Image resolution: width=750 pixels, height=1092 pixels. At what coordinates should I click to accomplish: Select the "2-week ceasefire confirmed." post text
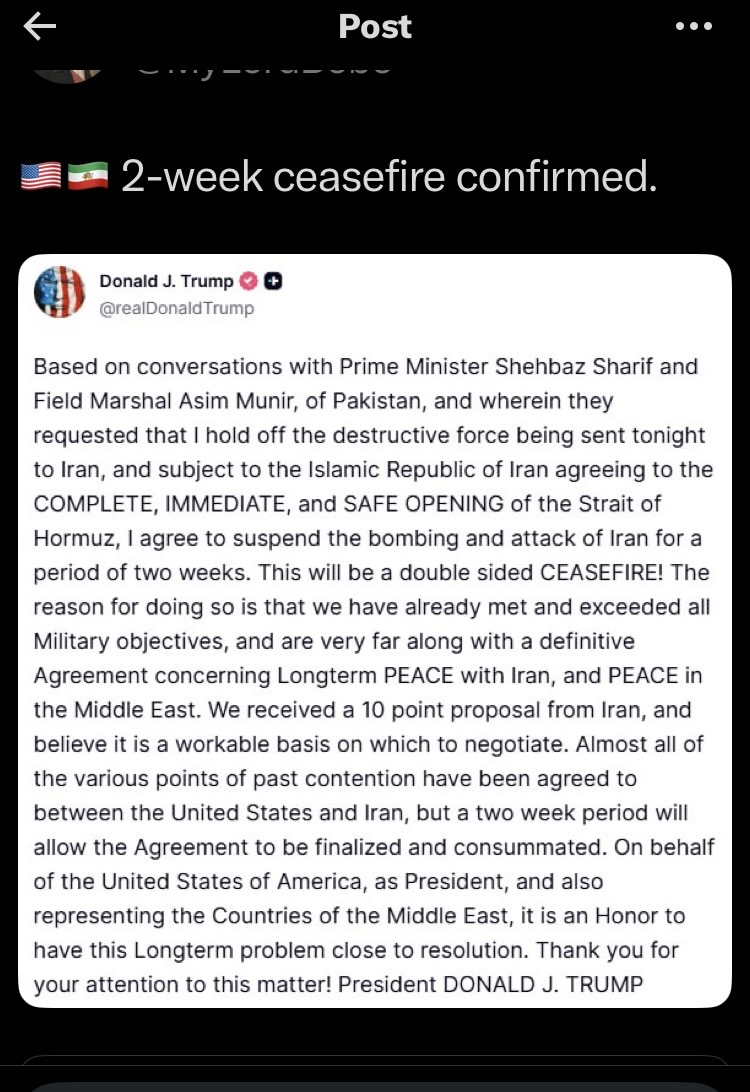coord(389,177)
